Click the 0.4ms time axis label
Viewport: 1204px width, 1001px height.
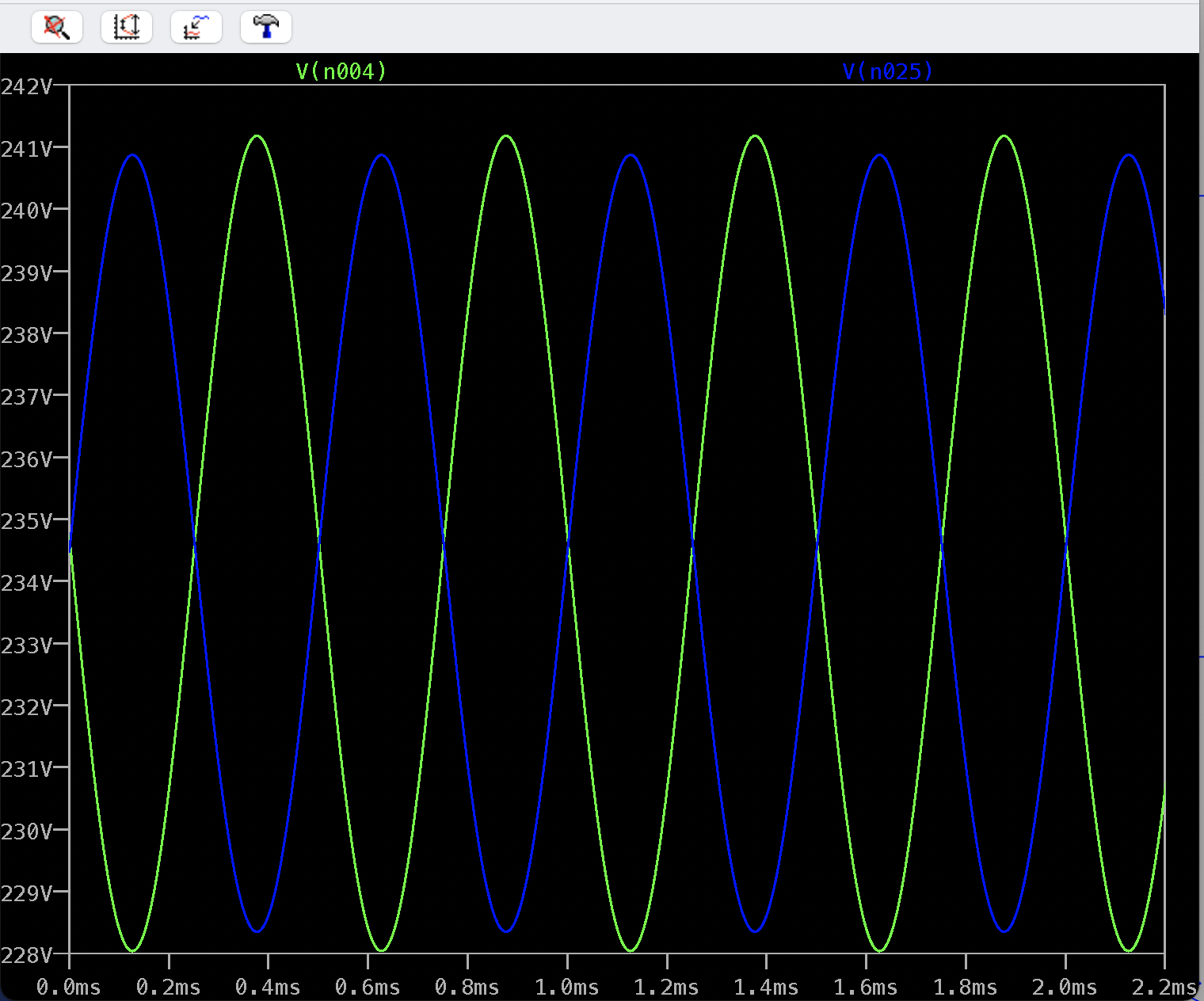[268, 988]
